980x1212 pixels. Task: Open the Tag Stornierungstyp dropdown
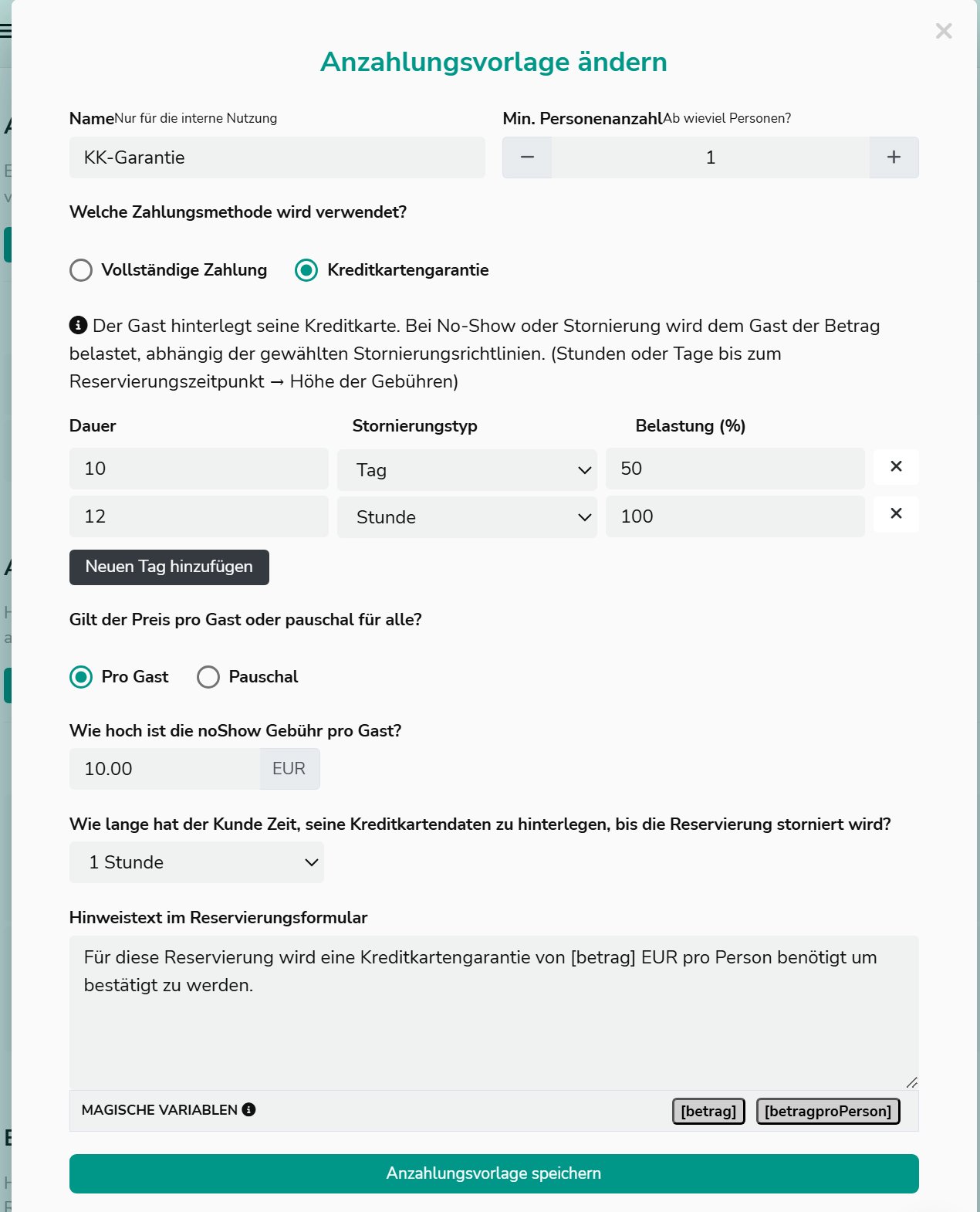point(467,469)
